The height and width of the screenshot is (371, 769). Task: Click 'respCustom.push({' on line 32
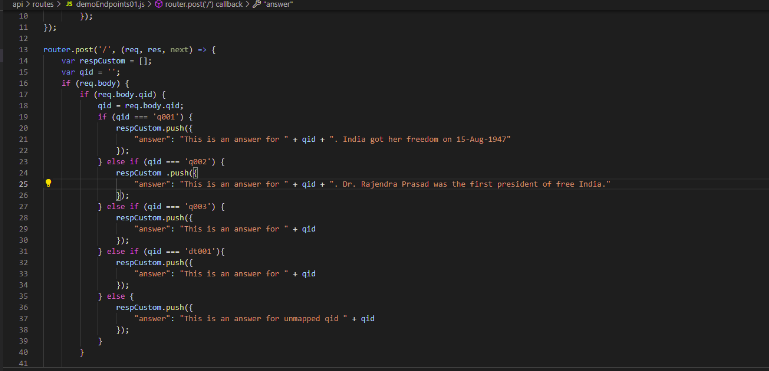coord(154,263)
